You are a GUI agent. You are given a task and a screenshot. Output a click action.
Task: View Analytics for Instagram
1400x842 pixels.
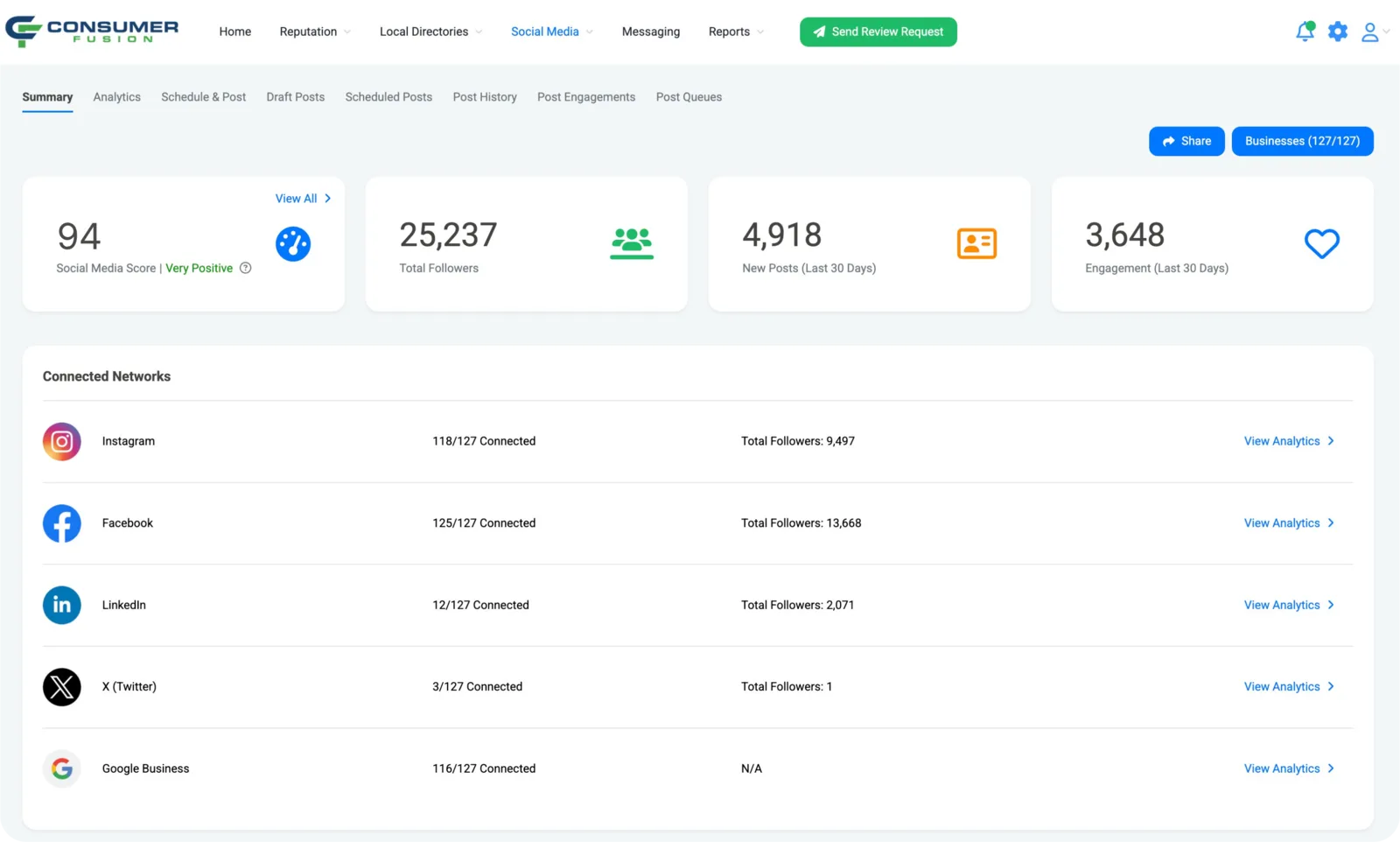tap(1289, 441)
